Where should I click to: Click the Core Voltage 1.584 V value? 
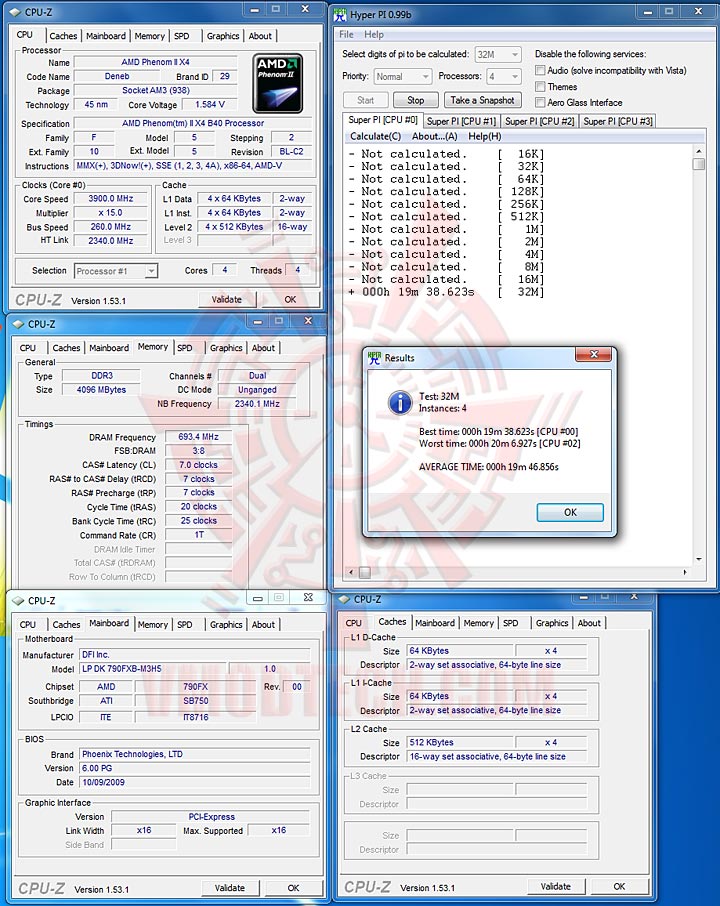point(210,105)
